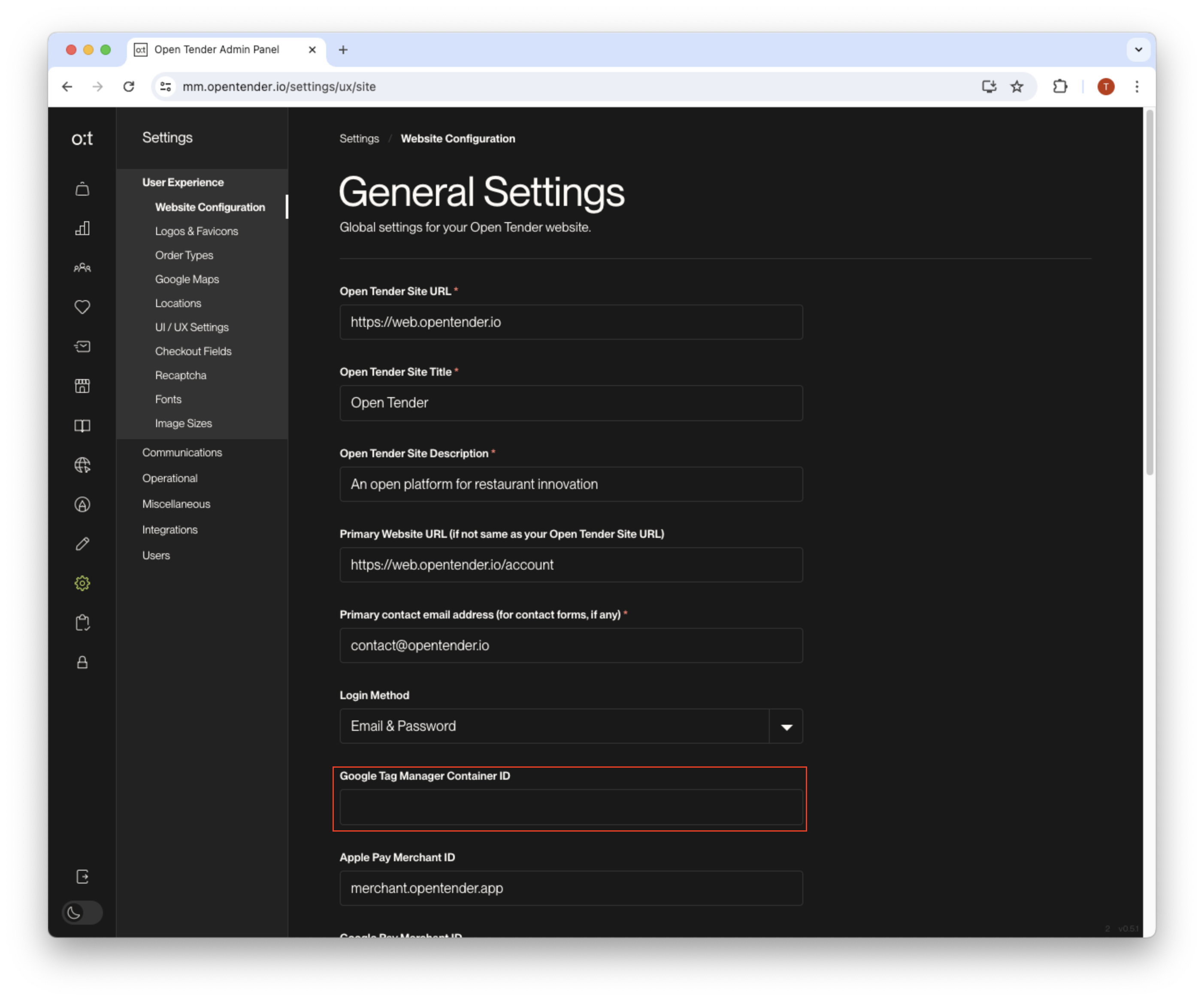This screenshot has width=1204, height=1001.
Task: Open the bar chart reports icon
Action: [x=82, y=229]
